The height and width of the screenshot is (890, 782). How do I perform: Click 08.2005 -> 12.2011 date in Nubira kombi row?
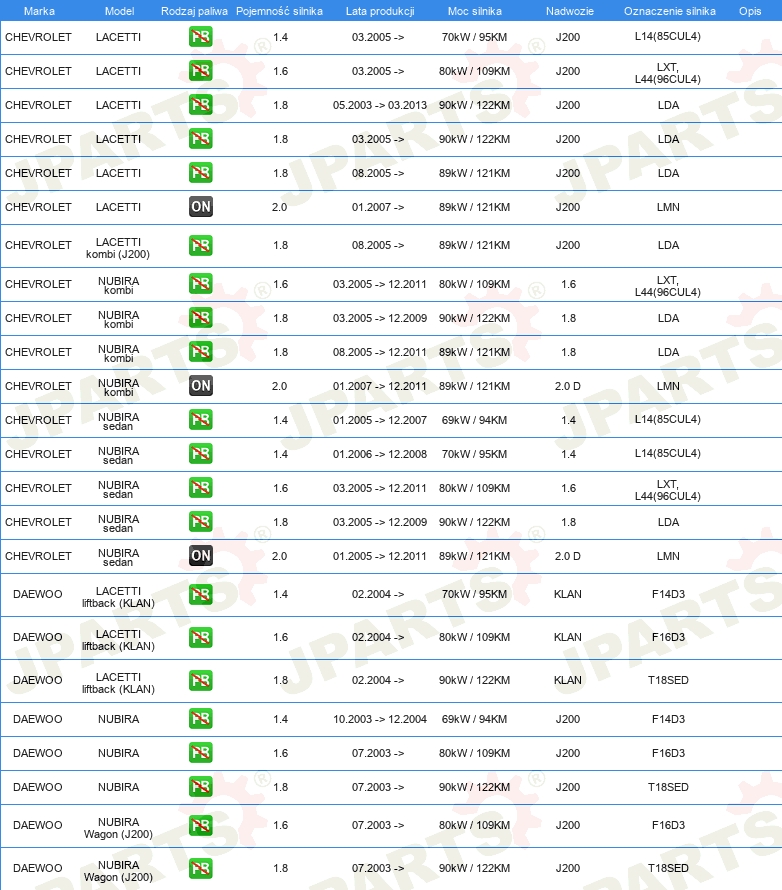point(380,352)
